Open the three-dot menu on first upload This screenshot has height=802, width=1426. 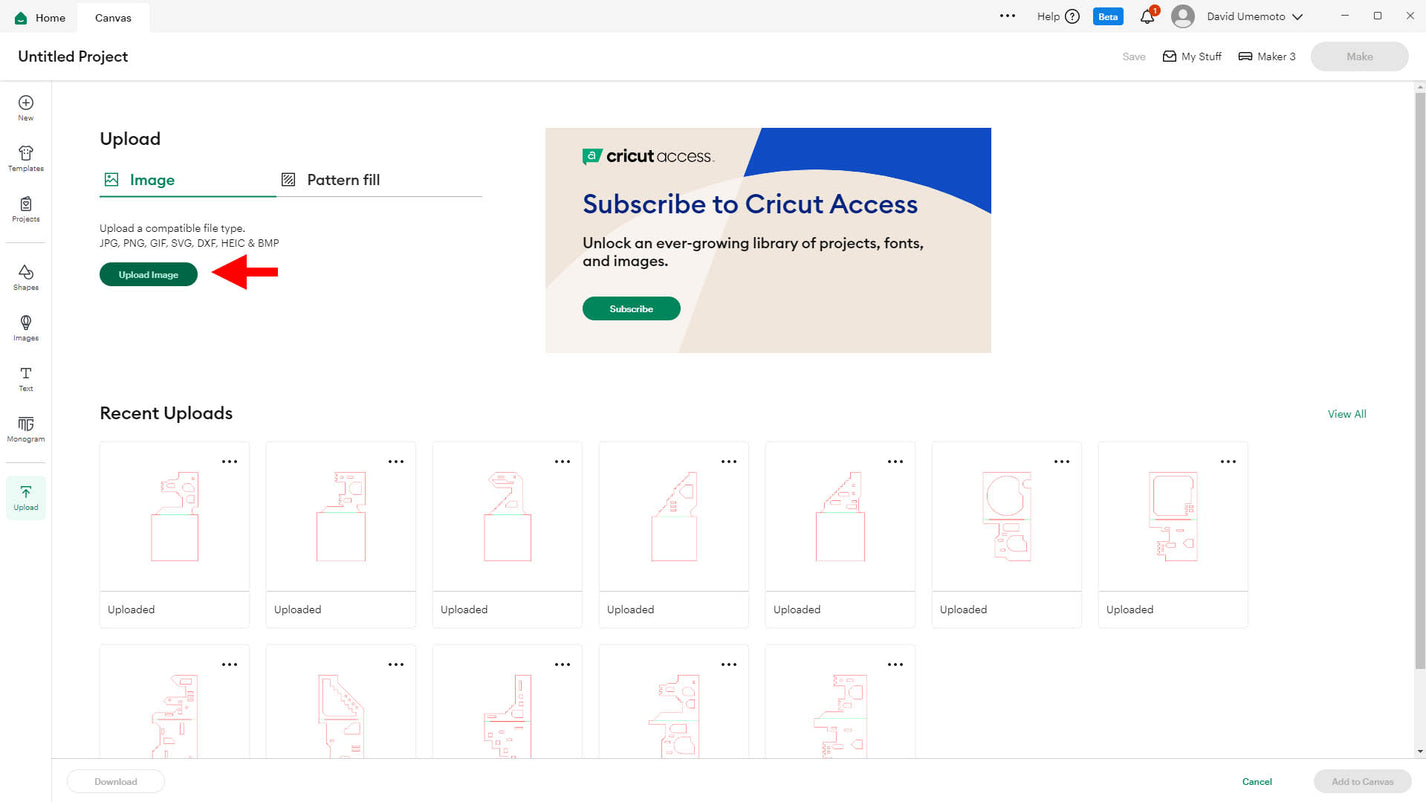pos(230,462)
